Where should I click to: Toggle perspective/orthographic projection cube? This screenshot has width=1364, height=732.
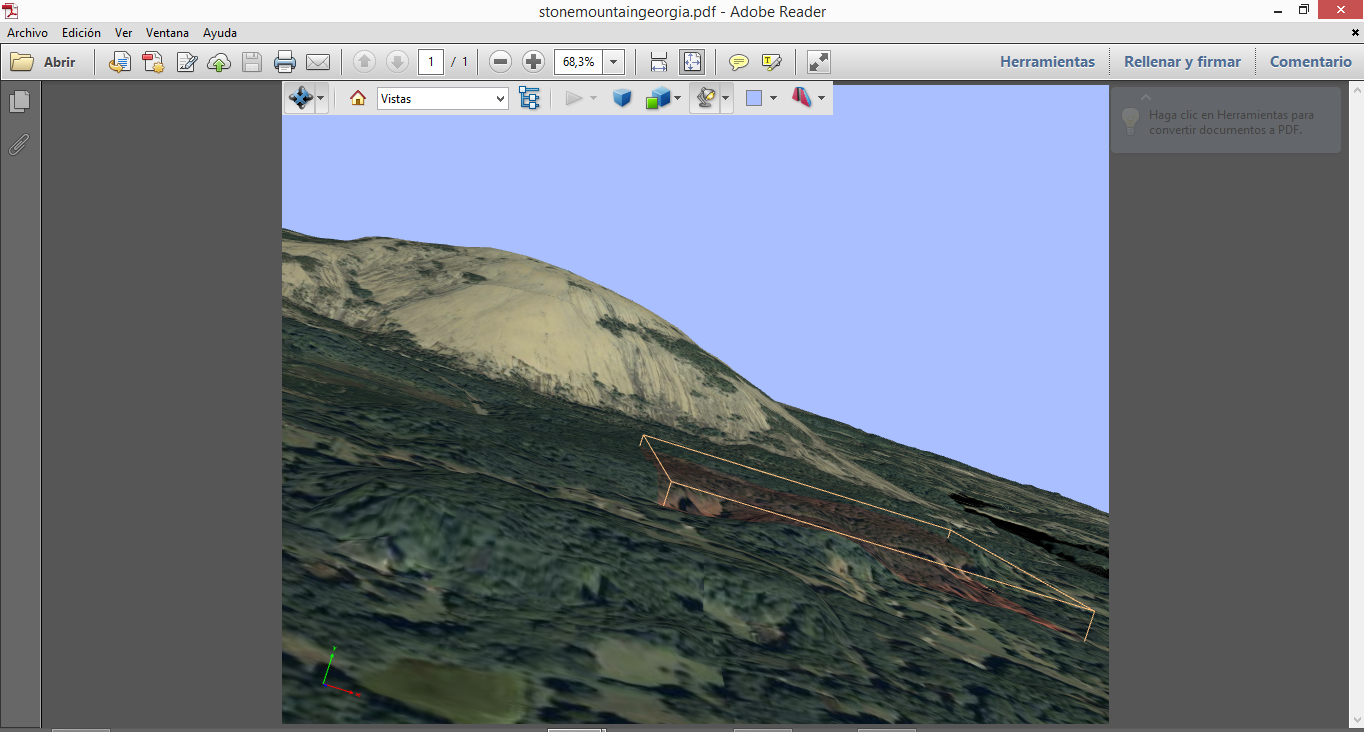622,98
